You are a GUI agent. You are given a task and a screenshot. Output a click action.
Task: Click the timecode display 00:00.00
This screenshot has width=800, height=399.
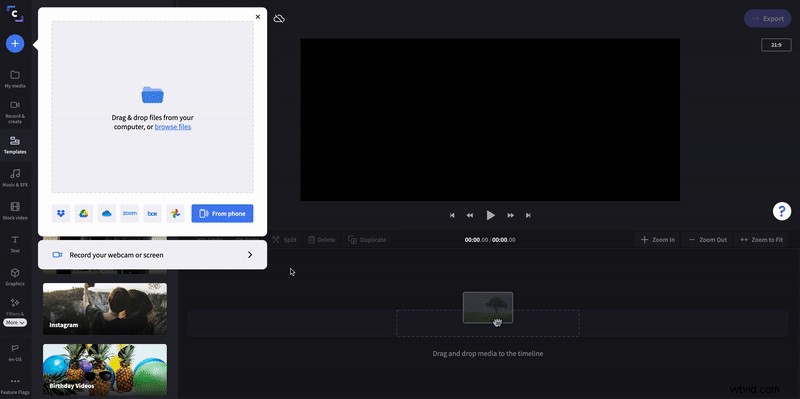pyautogui.click(x=490, y=239)
